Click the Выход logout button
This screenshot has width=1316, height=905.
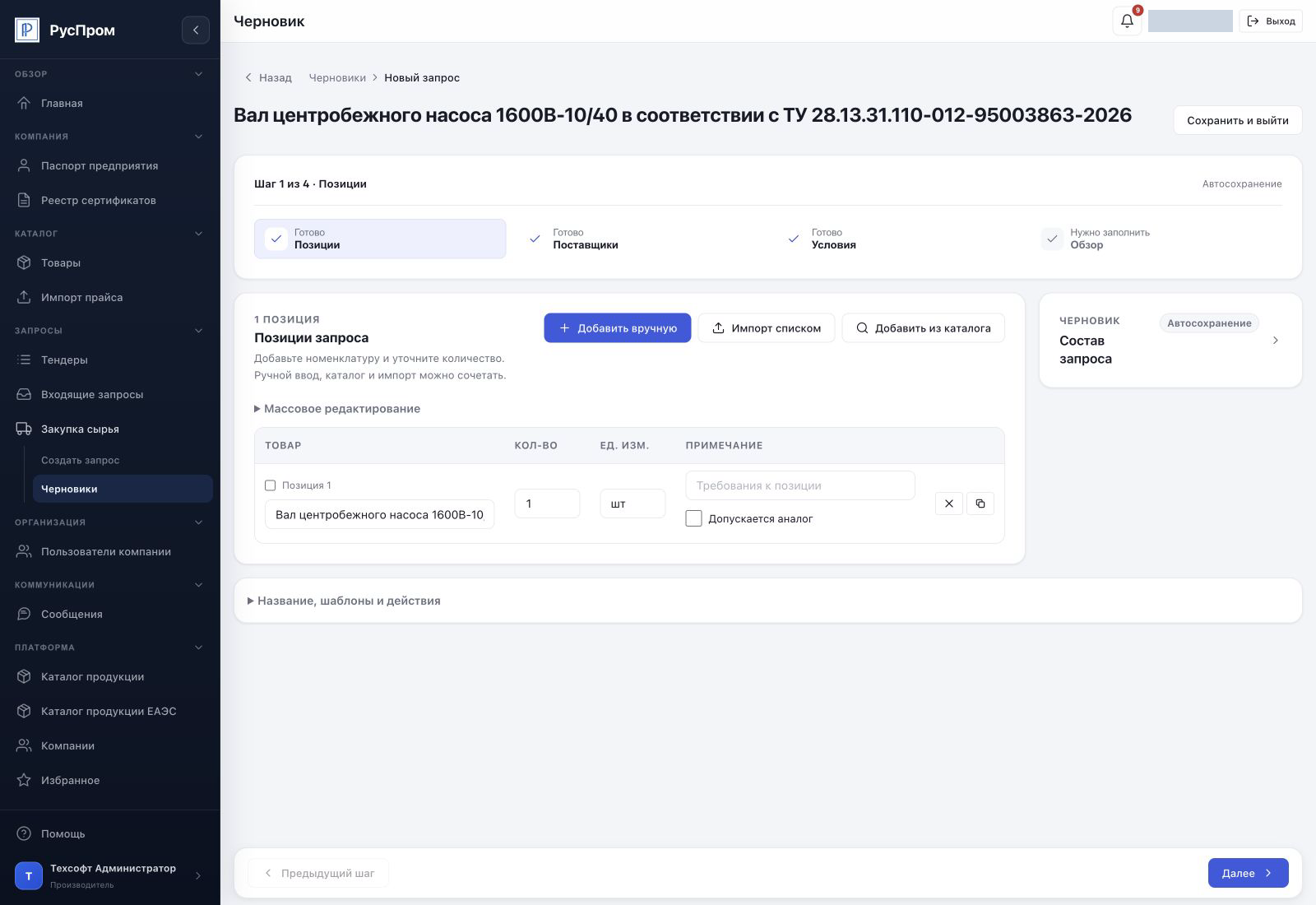[x=1271, y=21]
